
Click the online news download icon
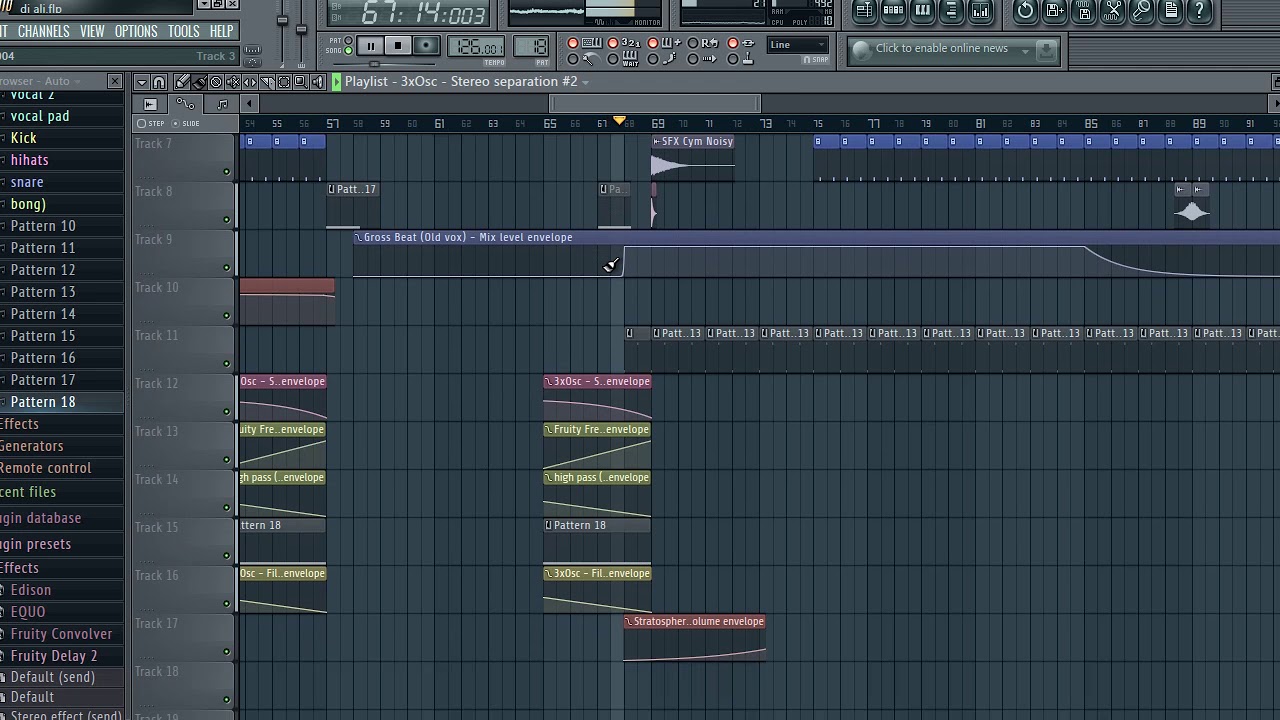click(x=1046, y=50)
